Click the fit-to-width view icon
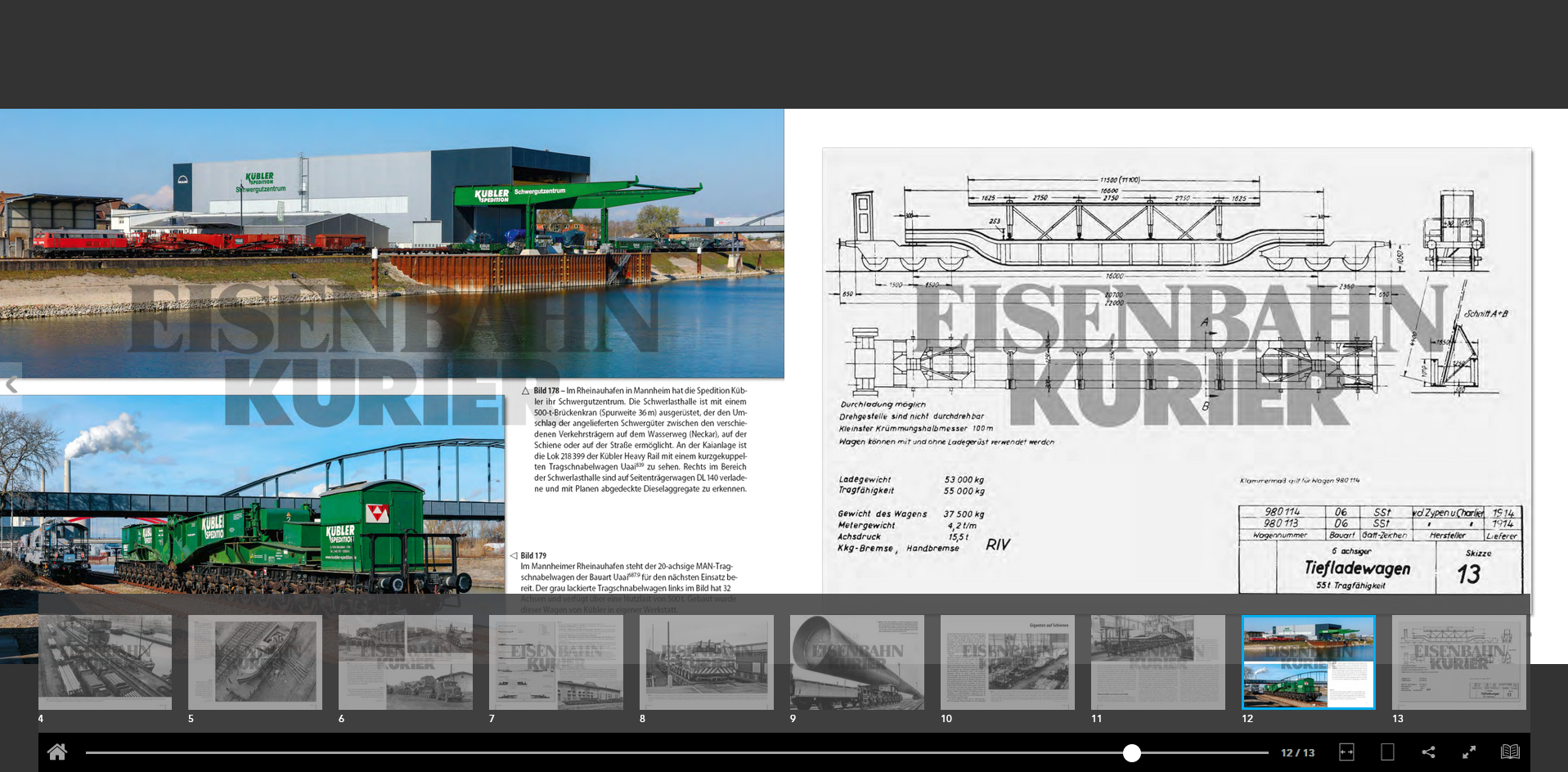 [x=1346, y=752]
